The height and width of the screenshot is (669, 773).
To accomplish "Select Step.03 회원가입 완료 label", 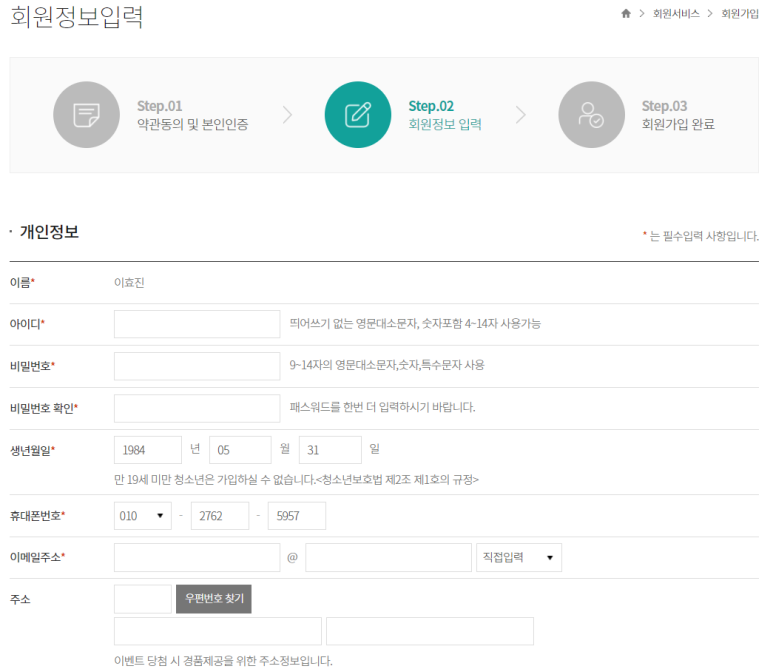I will [x=678, y=115].
